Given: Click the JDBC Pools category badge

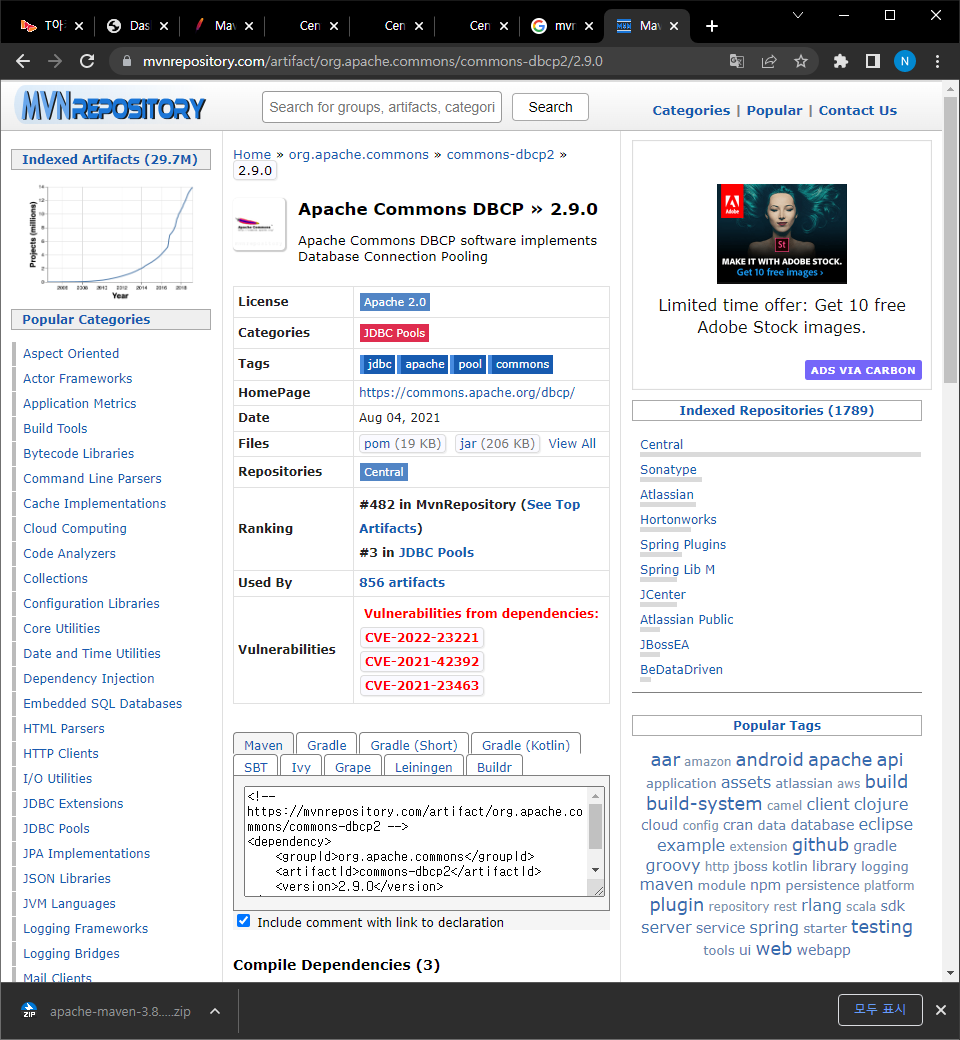Looking at the screenshot, I should point(394,333).
